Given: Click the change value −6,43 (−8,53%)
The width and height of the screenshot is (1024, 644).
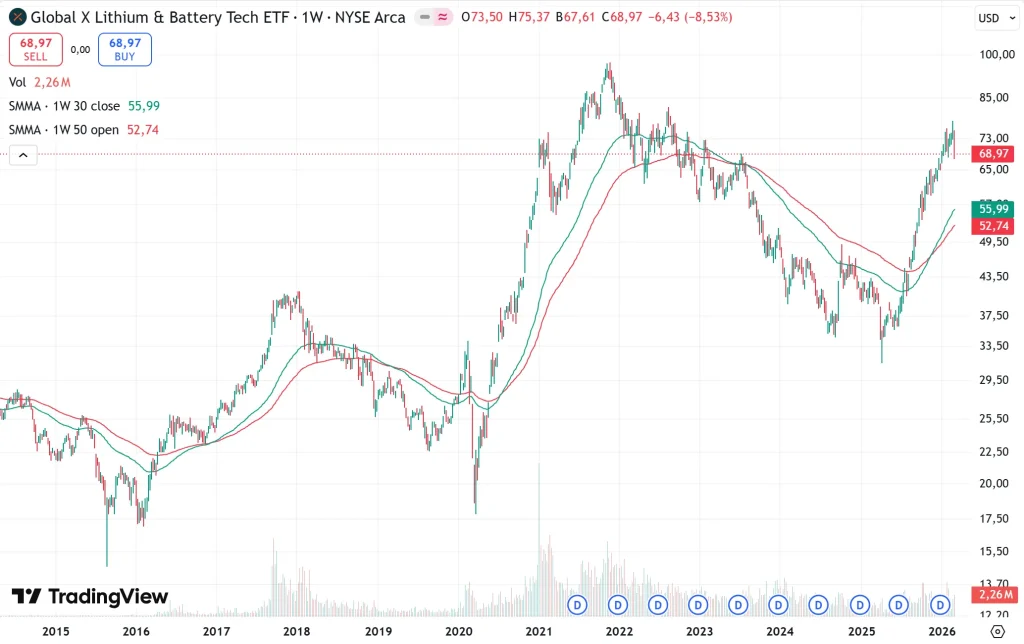Looking at the screenshot, I should (x=690, y=17).
